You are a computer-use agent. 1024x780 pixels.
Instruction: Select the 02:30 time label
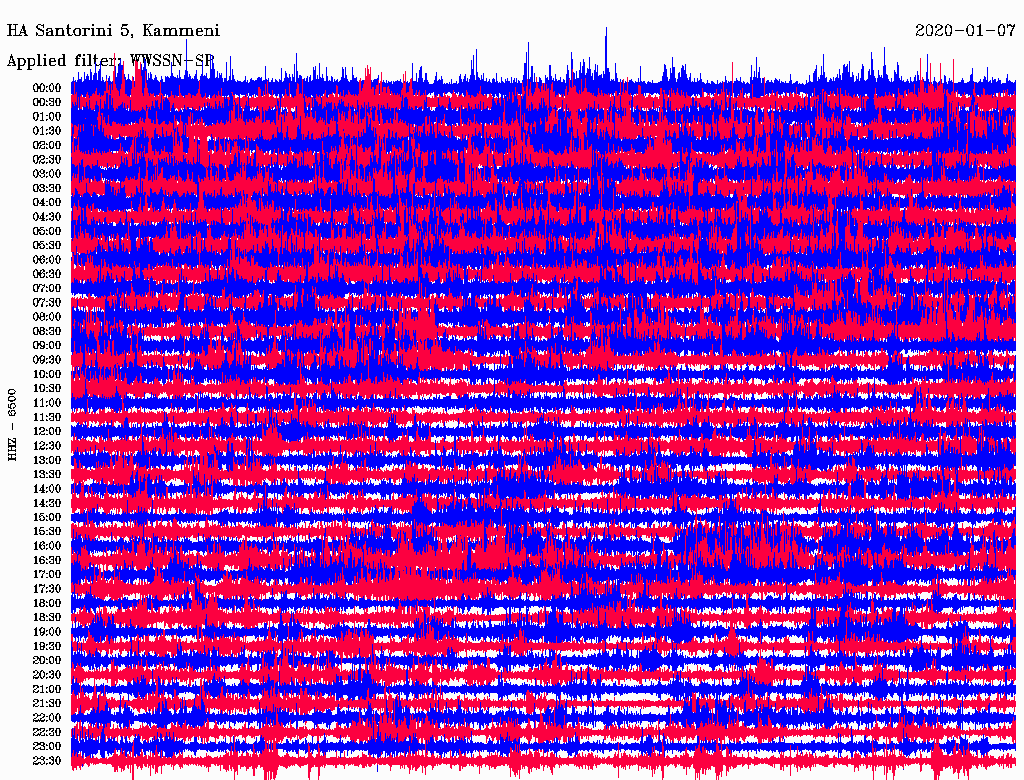47,160
